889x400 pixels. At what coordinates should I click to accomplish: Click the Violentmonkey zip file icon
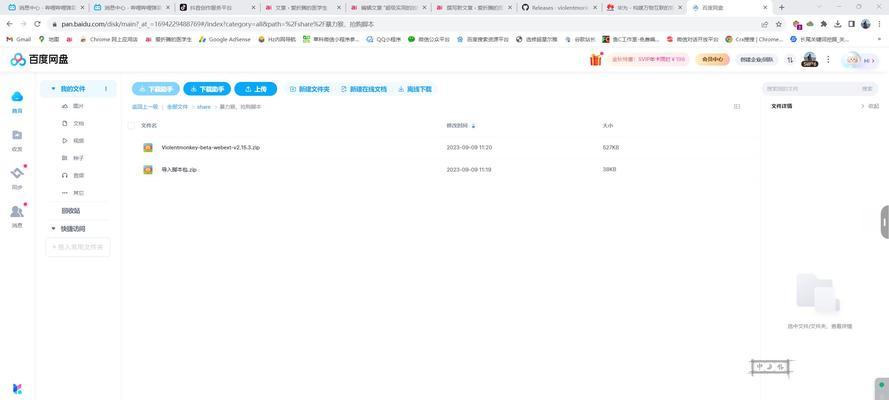148,147
